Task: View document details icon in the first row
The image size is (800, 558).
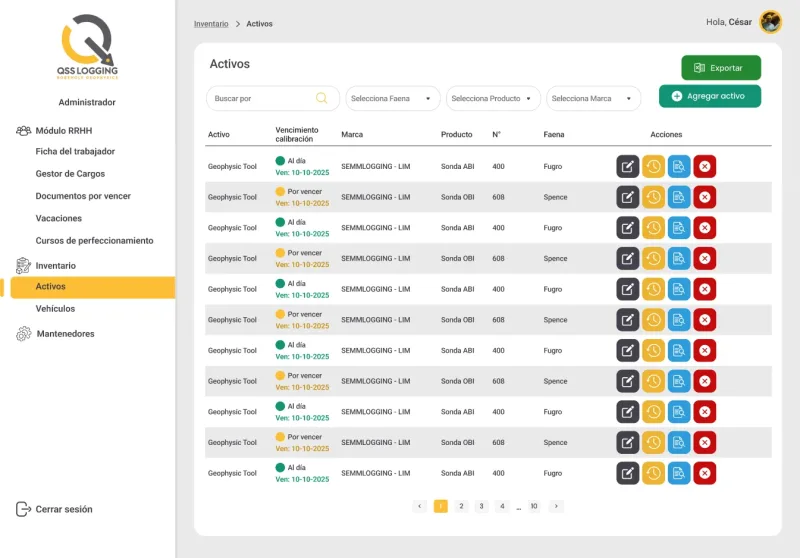Action: tap(679, 166)
